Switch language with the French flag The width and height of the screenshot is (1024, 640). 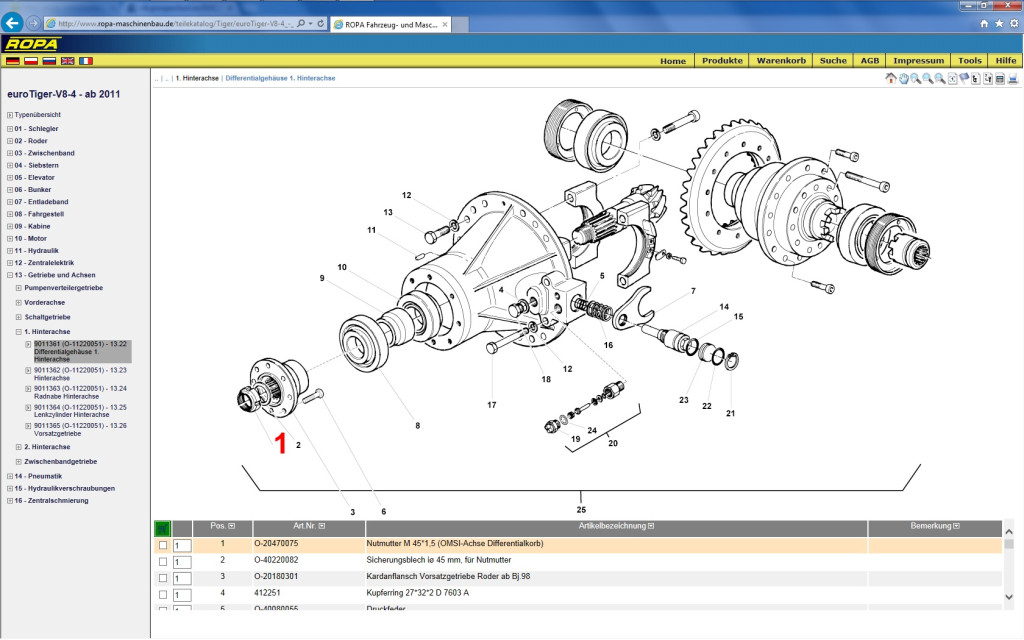pyautogui.click(x=86, y=61)
